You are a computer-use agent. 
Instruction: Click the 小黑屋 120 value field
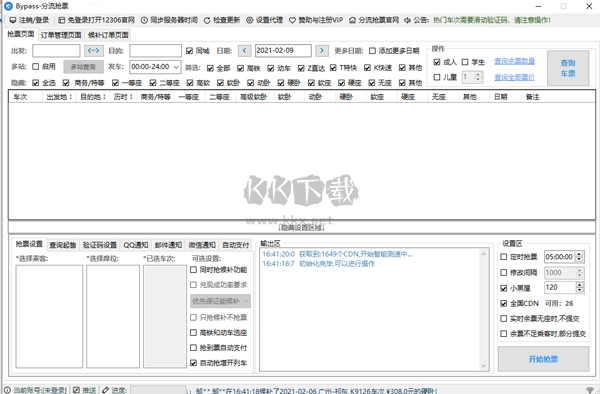[560, 287]
